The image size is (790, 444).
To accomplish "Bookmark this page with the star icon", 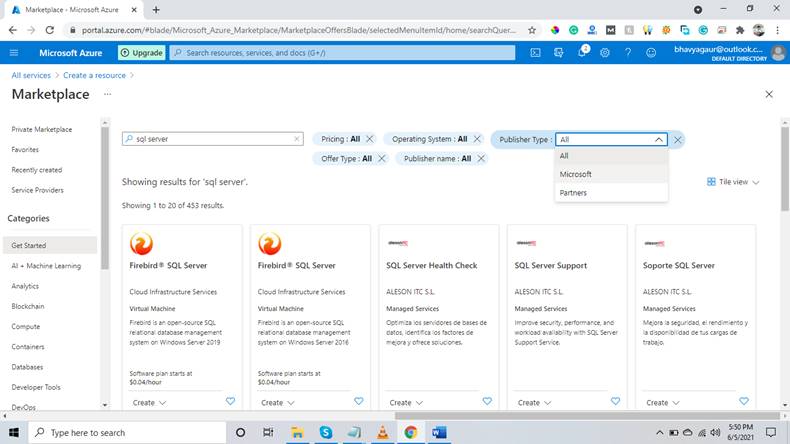I will click(532, 30).
